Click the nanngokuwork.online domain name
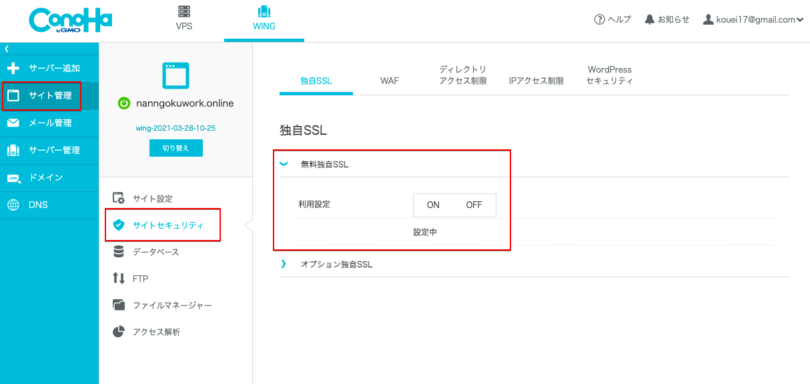Image resolution: width=810 pixels, height=384 pixels. click(x=184, y=103)
